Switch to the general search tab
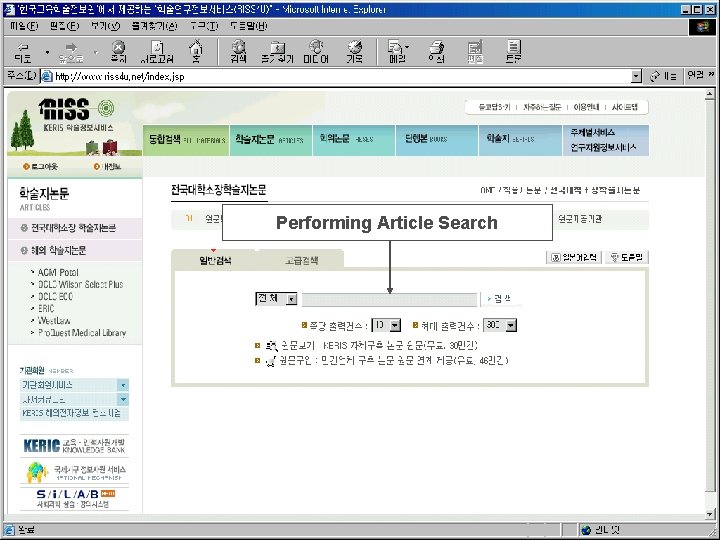Viewport: 720px width, 540px height. [x=215, y=260]
